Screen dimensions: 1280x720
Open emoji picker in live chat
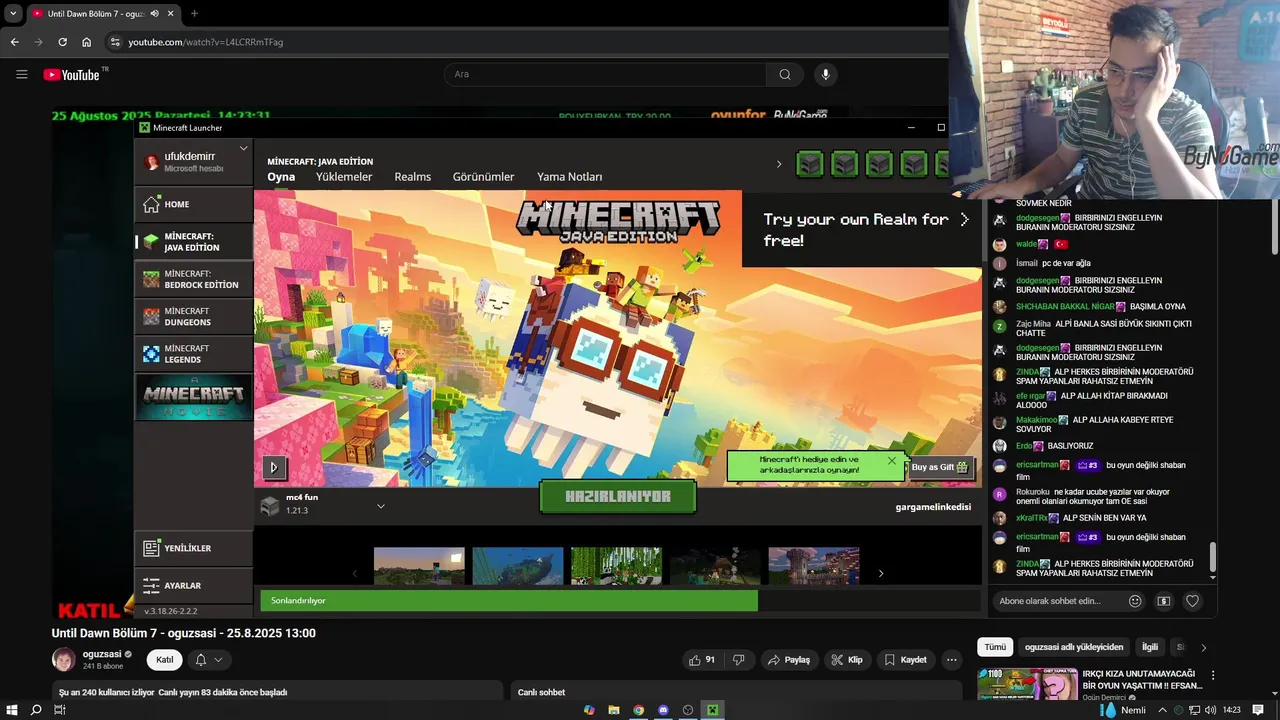tap(1135, 601)
